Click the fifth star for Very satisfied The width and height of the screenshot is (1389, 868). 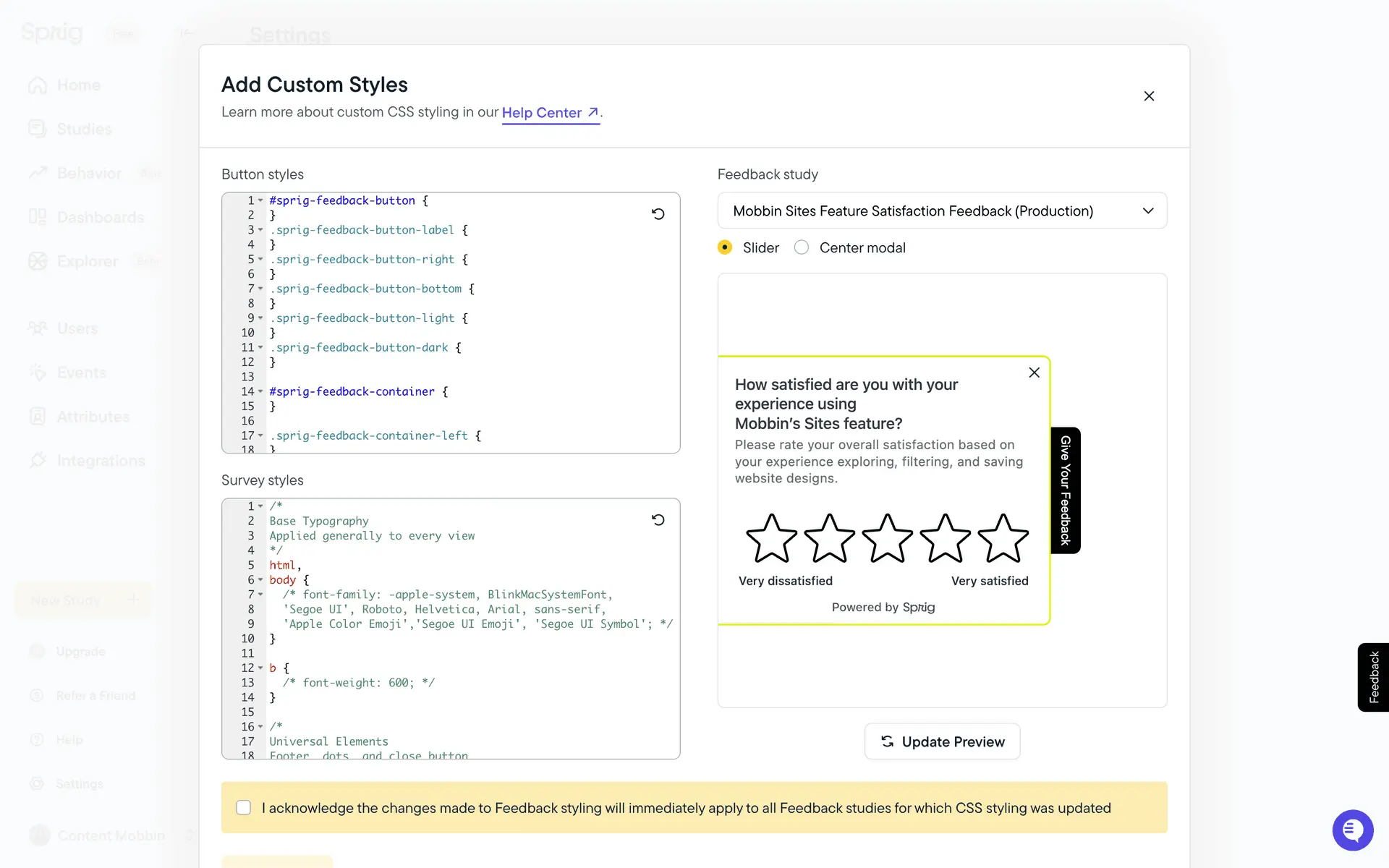tap(1003, 538)
